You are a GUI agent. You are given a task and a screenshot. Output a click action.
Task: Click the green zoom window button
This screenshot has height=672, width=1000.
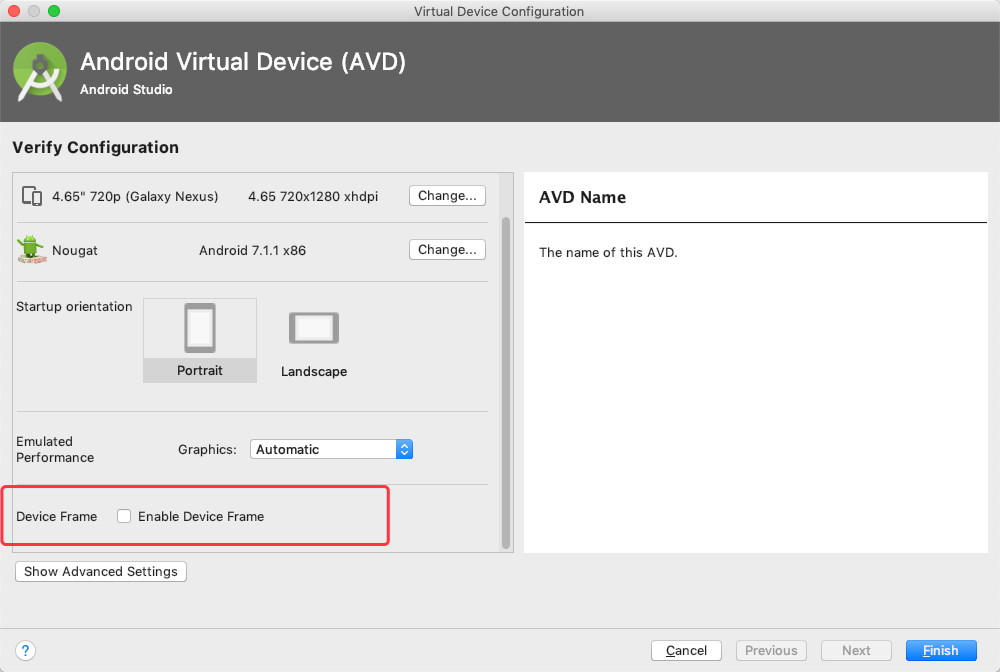[x=54, y=11]
